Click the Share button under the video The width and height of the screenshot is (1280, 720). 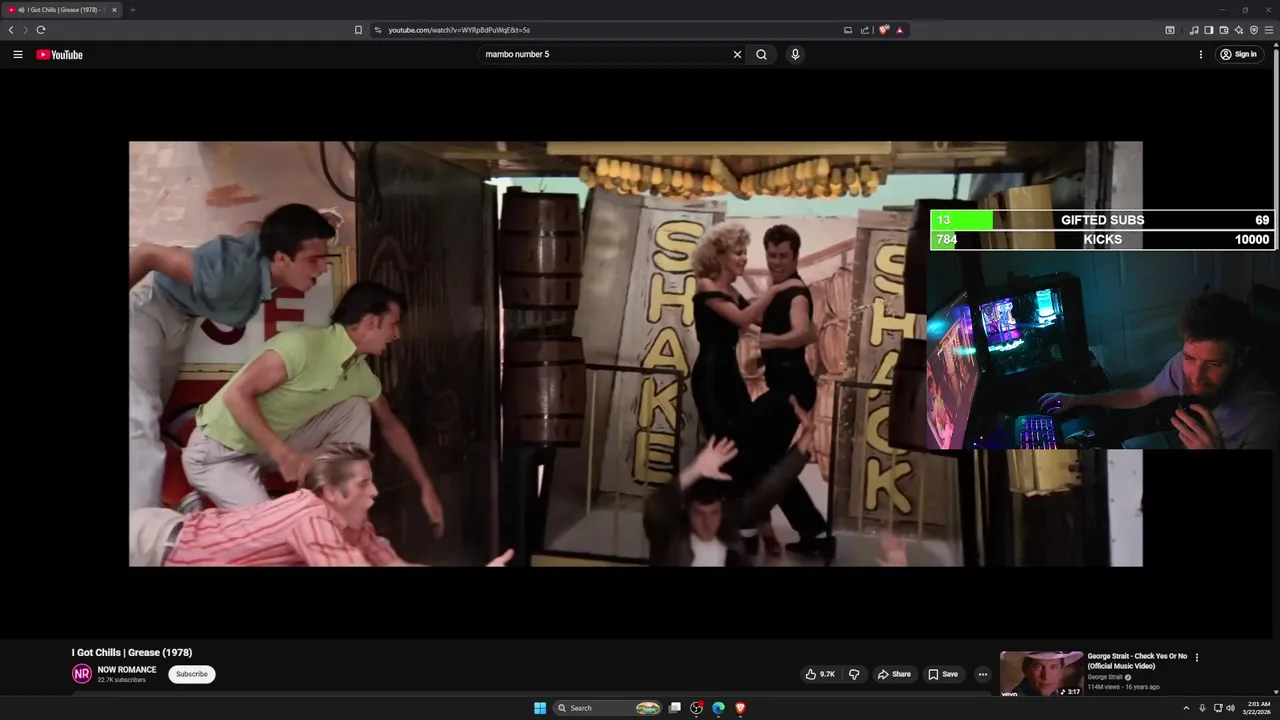(x=894, y=674)
